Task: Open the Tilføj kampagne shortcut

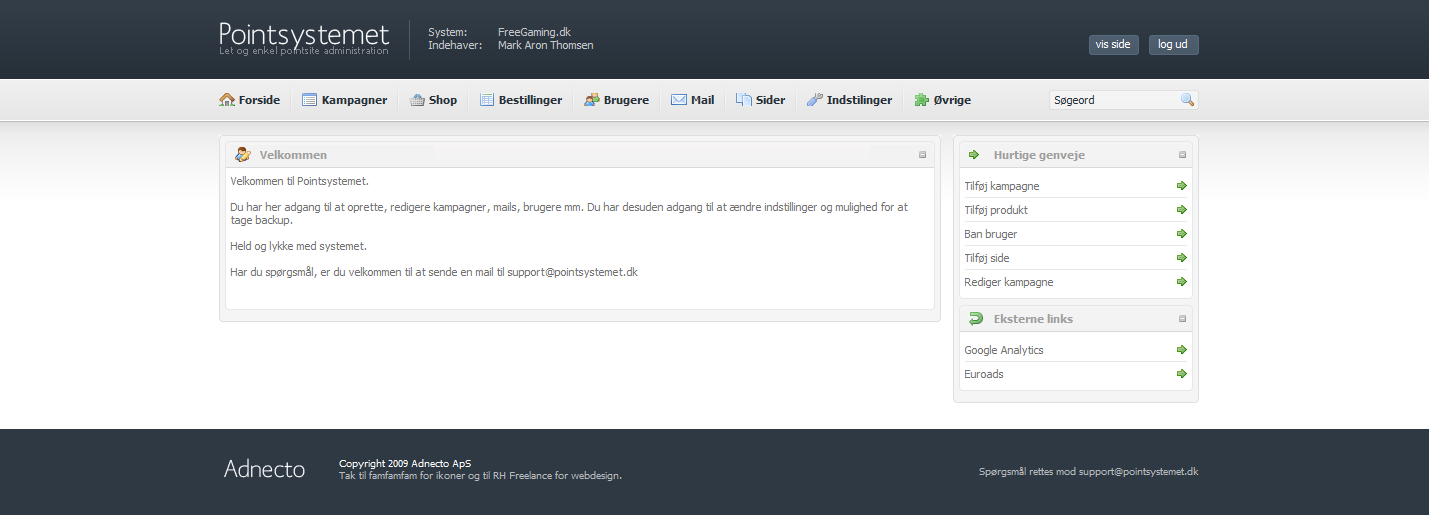Action: [x=1002, y=186]
